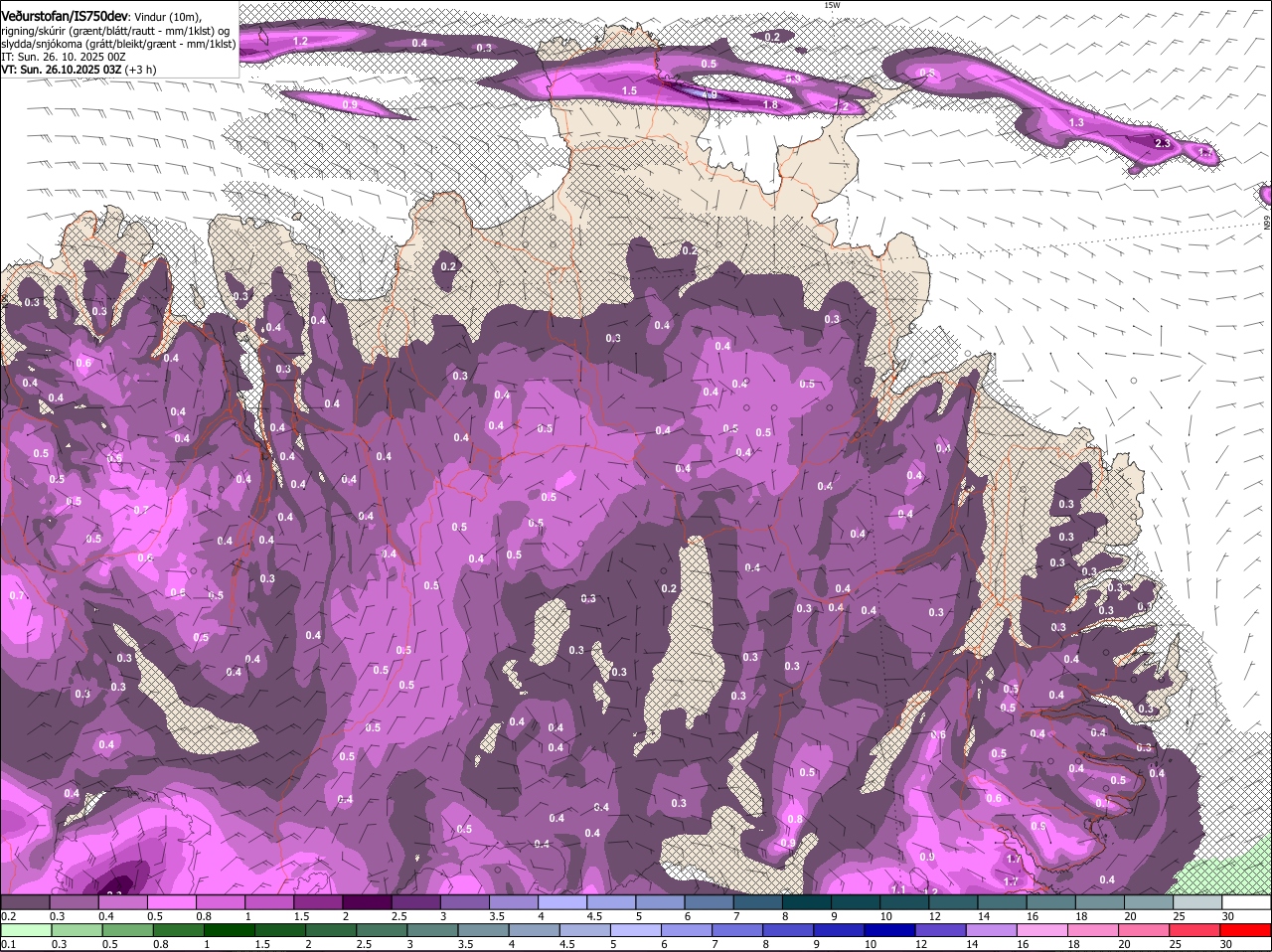Click the bright red lower swatch after 30
1272x952 pixels.
(x=1247, y=930)
